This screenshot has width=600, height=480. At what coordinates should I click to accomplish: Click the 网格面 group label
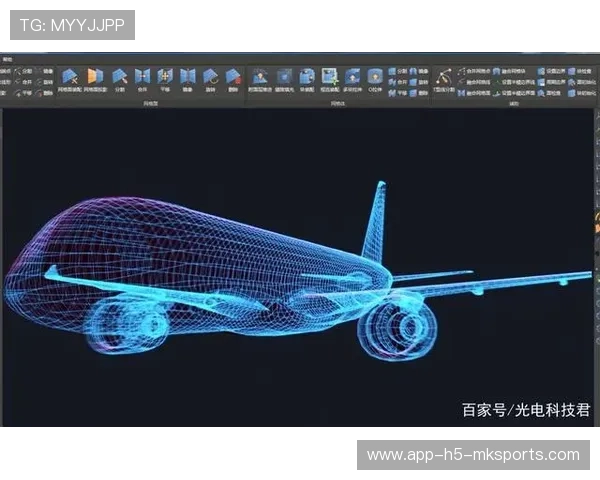(152, 102)
